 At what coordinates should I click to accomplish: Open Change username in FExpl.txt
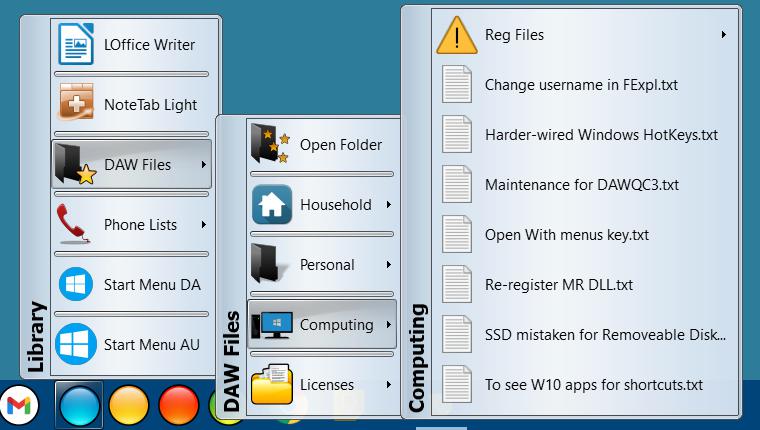(581, 85)
